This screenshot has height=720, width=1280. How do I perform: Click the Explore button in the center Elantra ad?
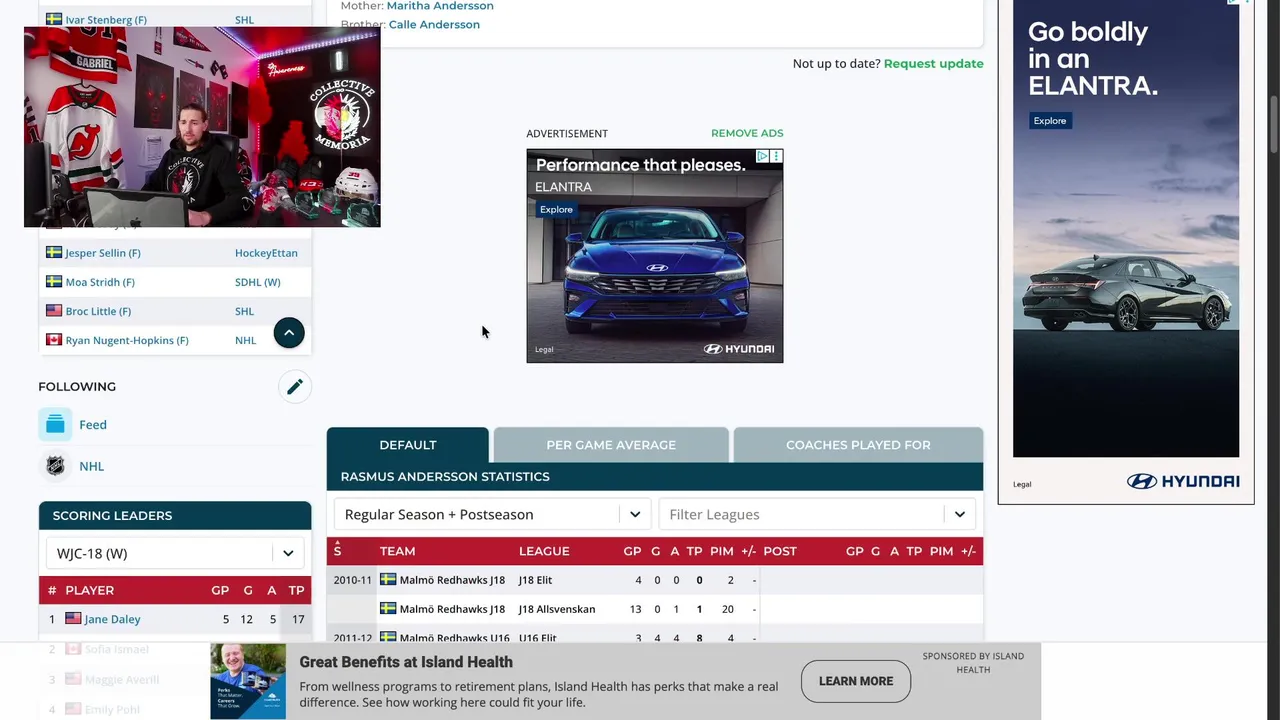pos(556,209)
